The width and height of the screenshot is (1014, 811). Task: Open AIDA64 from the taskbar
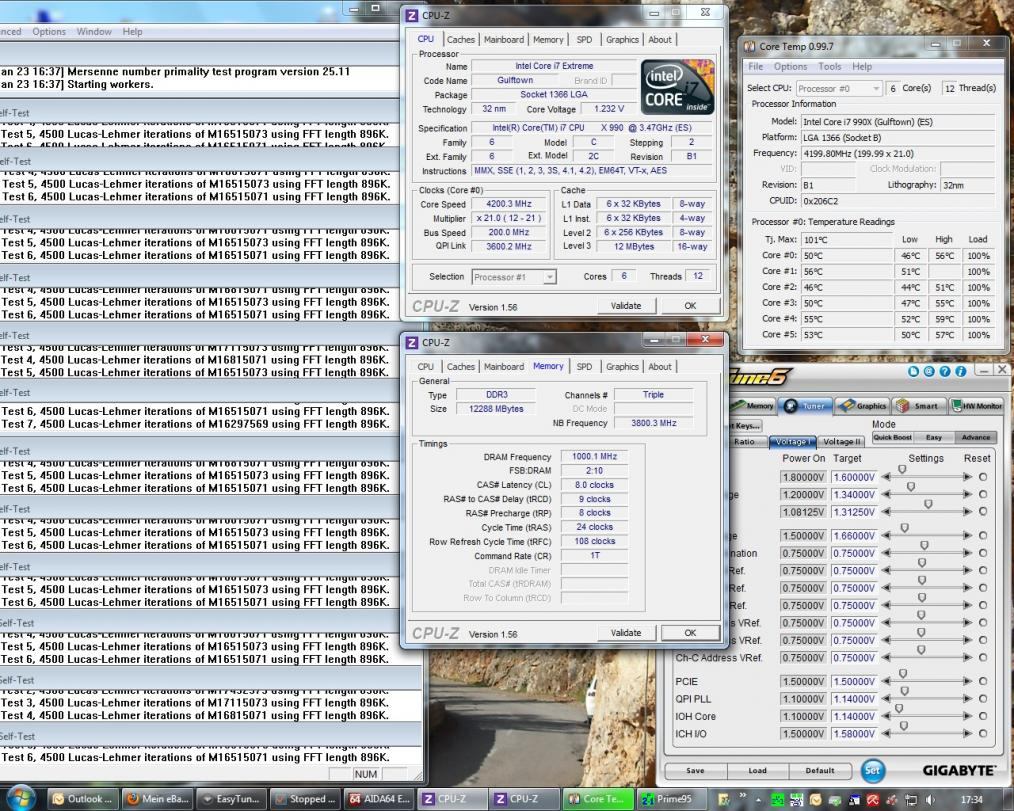tap(378, 799)
